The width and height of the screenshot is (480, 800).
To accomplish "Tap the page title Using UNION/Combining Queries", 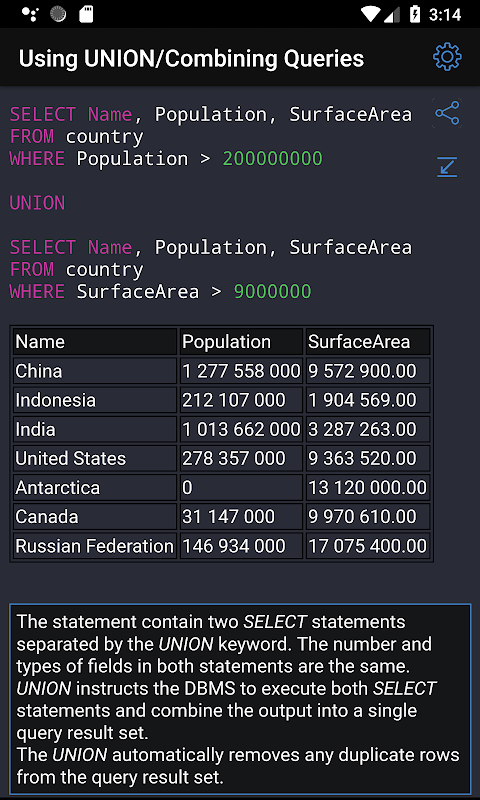I will point(191,58).
